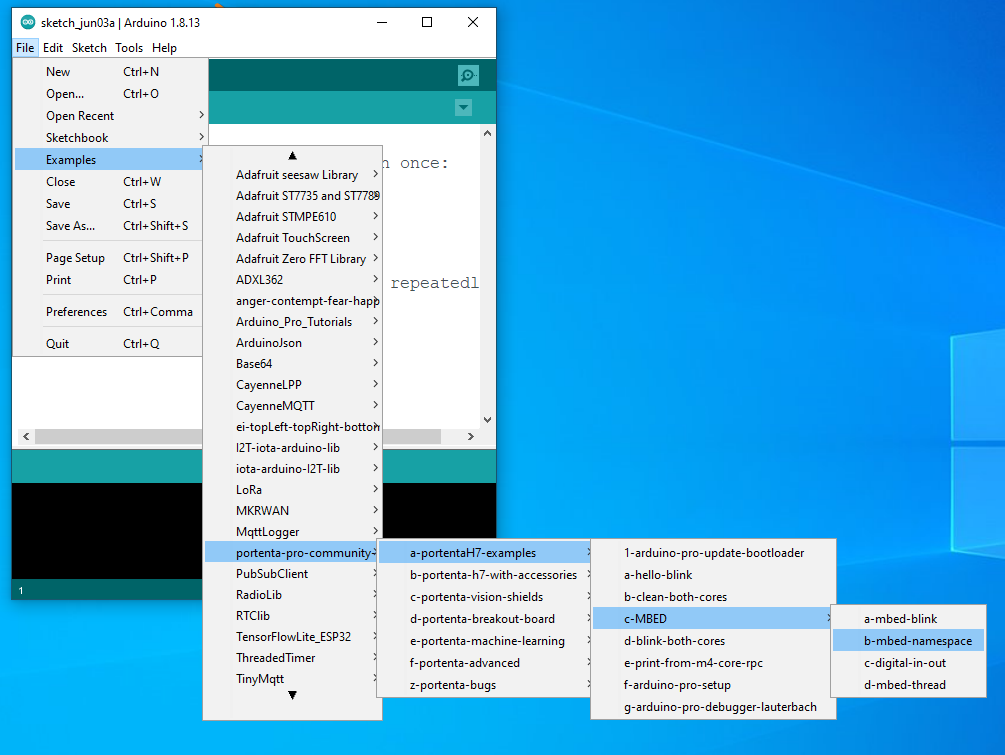
Task: Expand ArduinoJson examples
Action: click(292, 343)
